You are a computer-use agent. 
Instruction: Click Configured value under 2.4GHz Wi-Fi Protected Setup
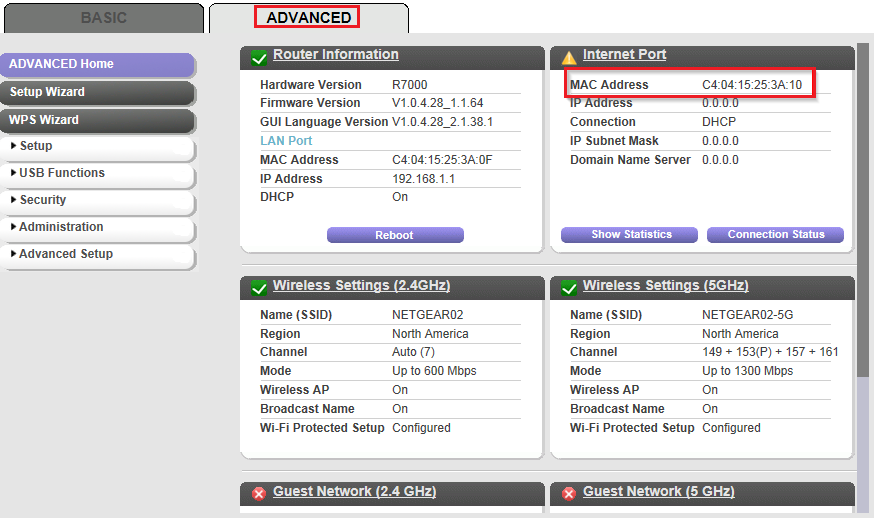pos(421,428)
